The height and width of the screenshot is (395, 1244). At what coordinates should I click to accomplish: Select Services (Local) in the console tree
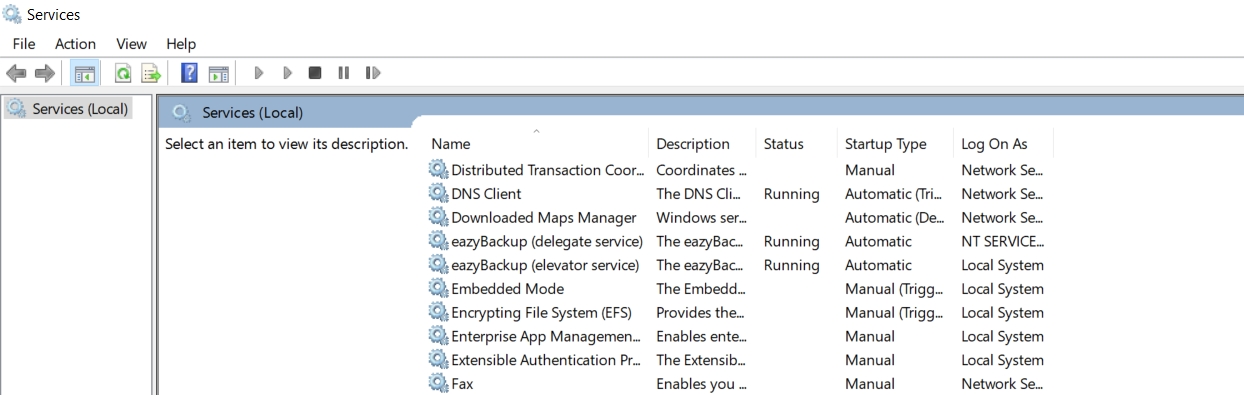coord(69,108)
